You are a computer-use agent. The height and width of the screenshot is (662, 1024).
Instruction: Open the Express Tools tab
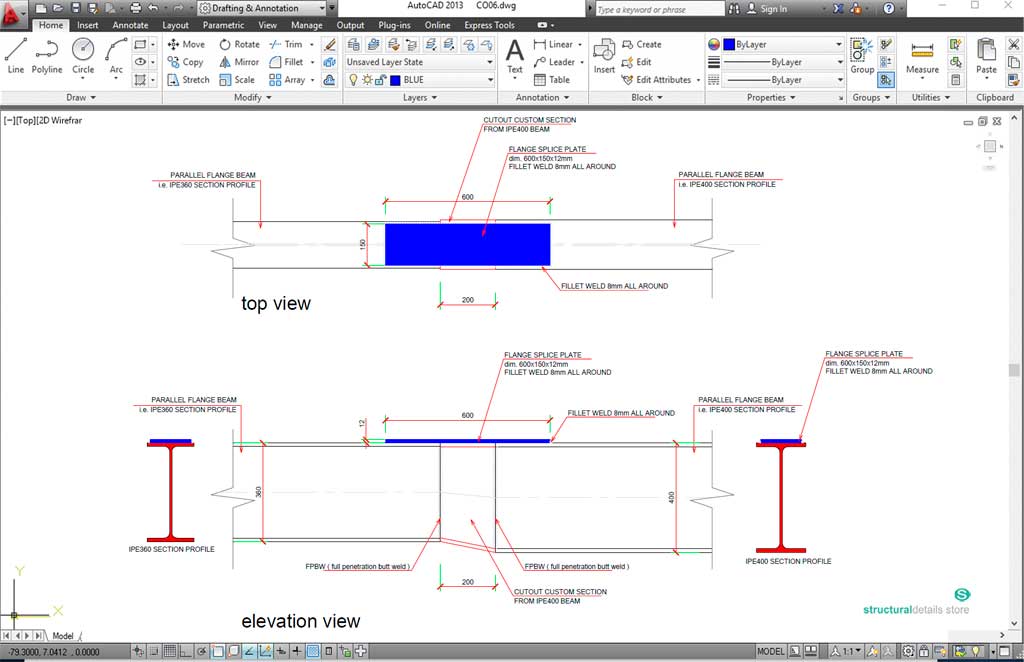click(x=490, y=25)
